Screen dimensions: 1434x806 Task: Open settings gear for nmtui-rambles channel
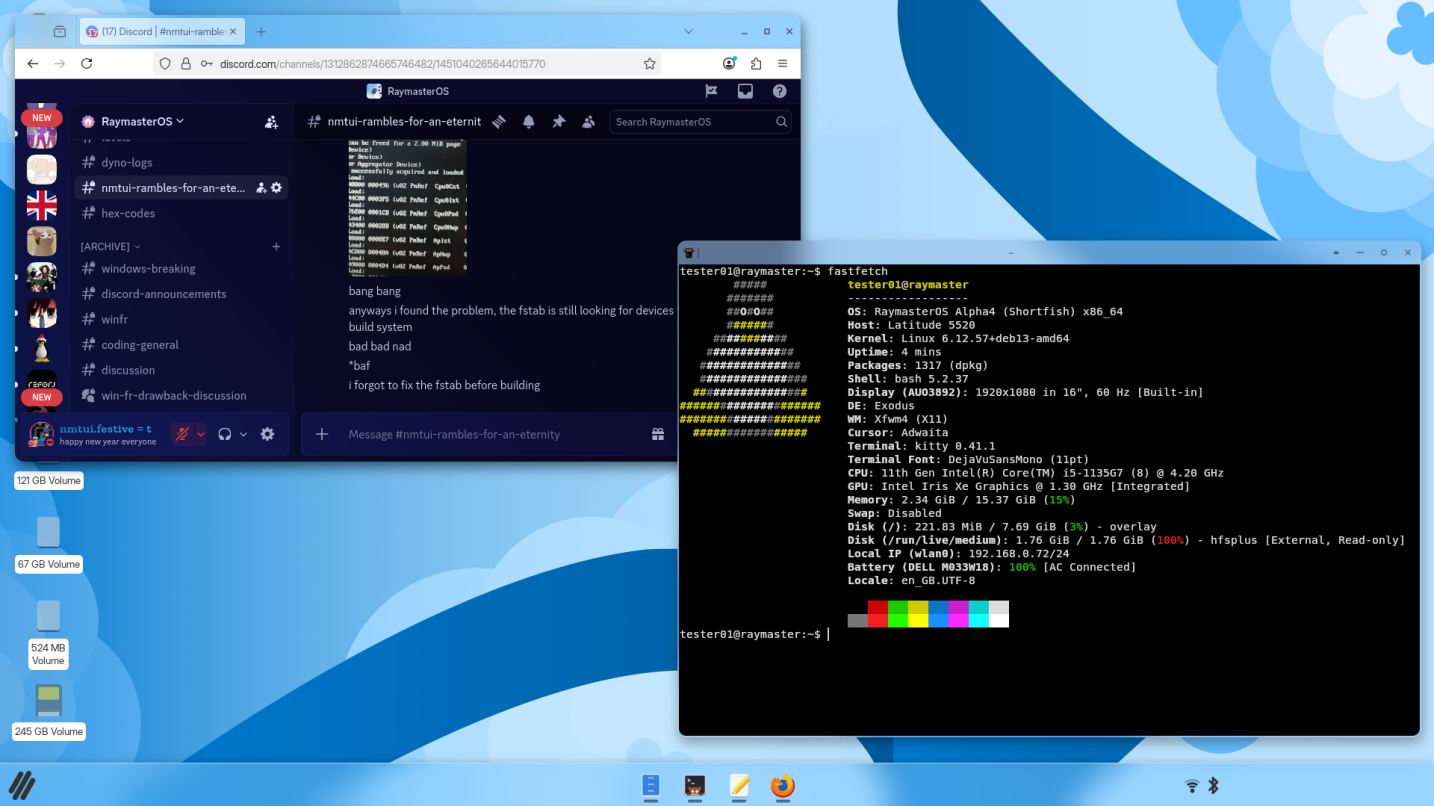(x=277, y=188)
